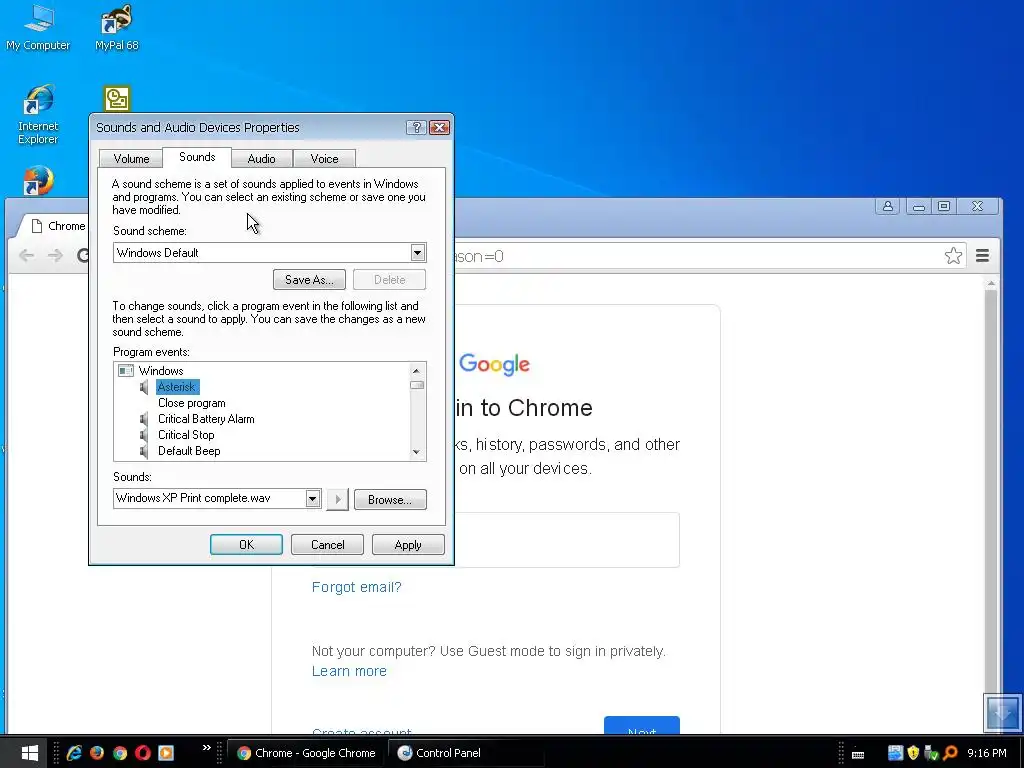The image size is (1024, 768).
Task: Click program events scroll up arrow
Action: pyautogui.click(x=417, y=371)
